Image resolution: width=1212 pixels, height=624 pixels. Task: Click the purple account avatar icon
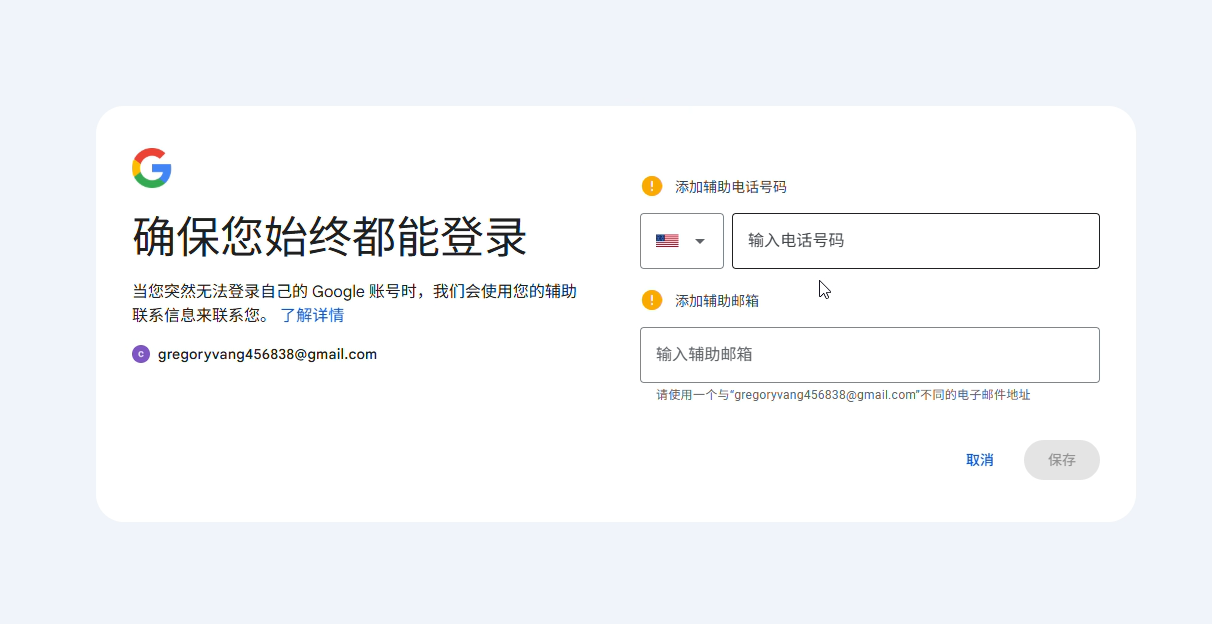tap(141, 354)
